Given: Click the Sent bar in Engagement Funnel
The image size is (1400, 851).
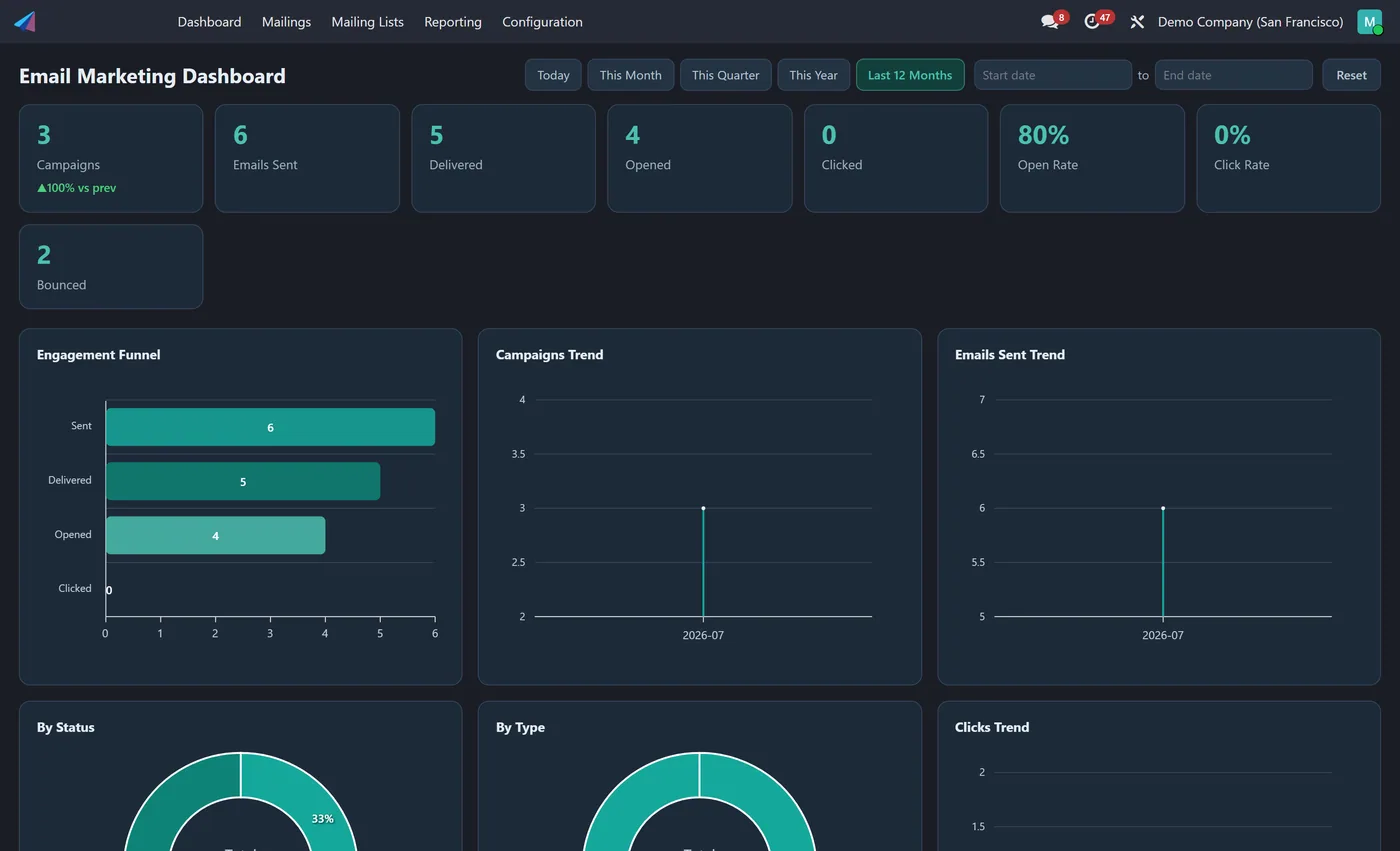Looking at the screenshot, I should tap(270, 427).
